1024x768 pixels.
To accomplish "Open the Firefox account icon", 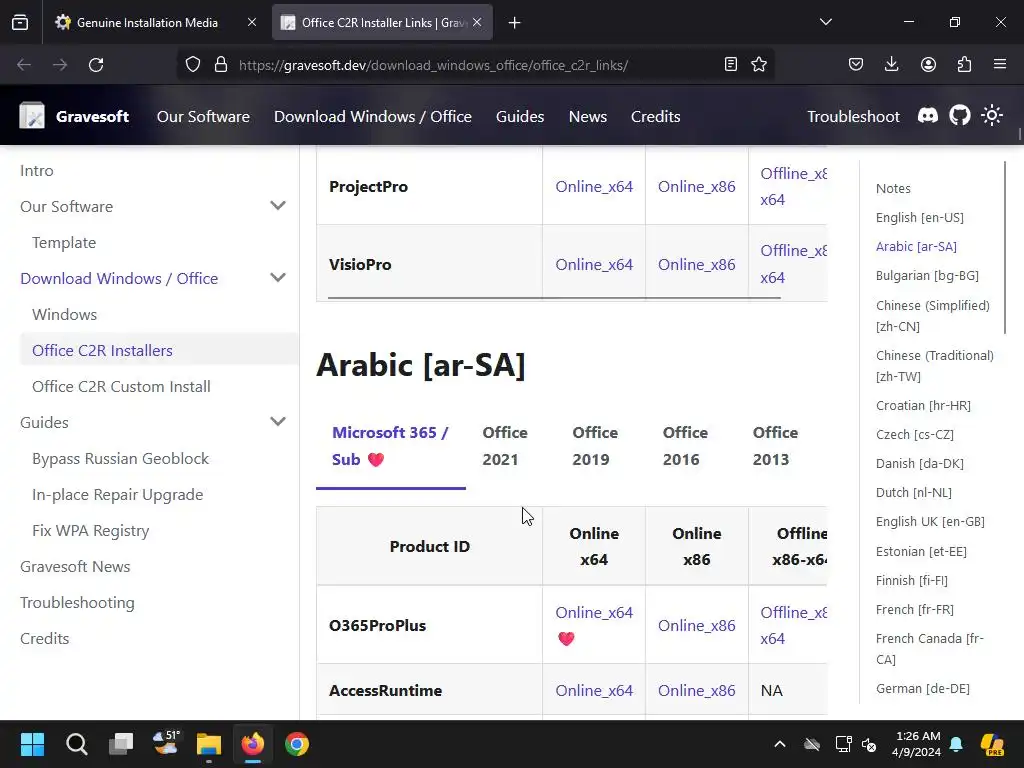I will pos(928,65).
